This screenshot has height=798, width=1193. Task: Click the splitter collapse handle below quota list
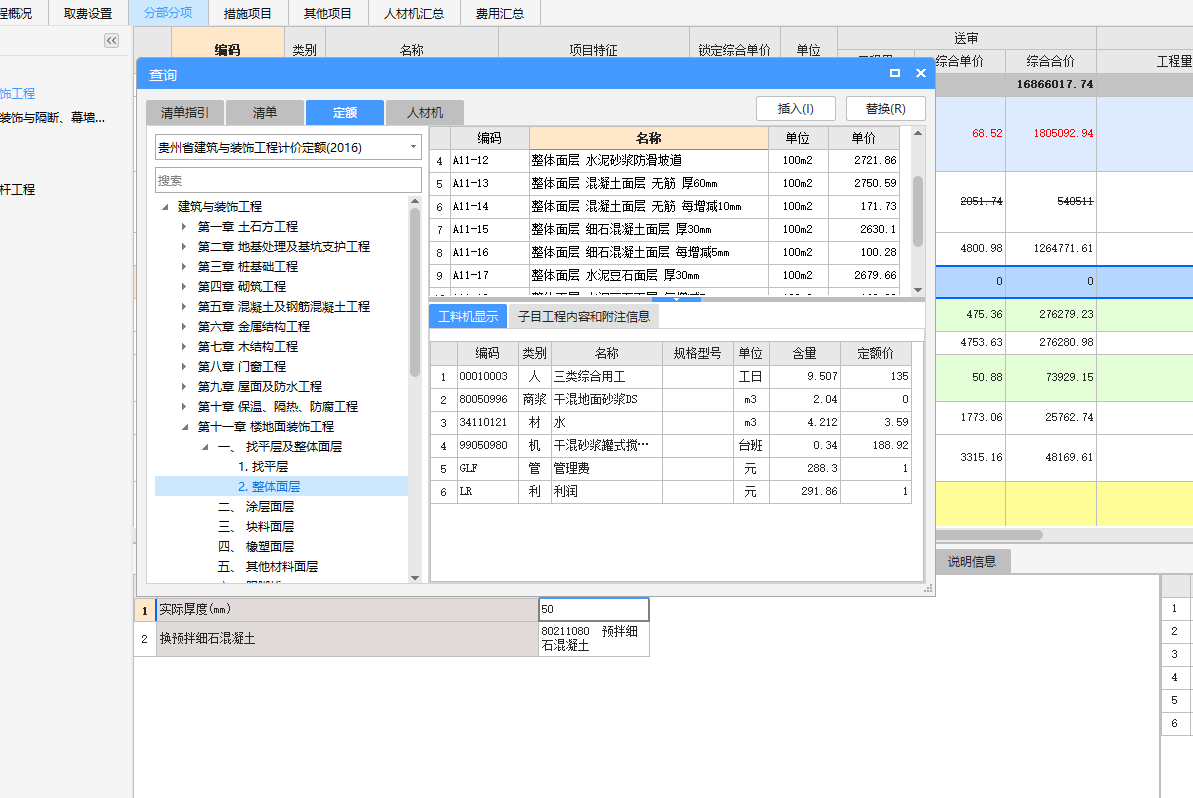click(x=676, y=299)
